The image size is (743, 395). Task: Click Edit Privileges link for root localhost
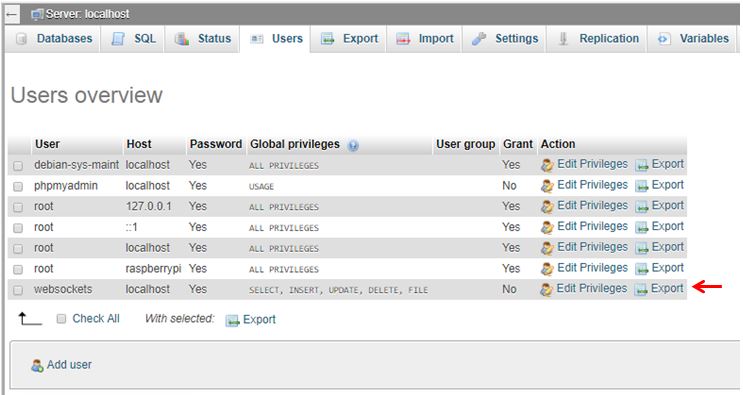click(x=592, y=247)
